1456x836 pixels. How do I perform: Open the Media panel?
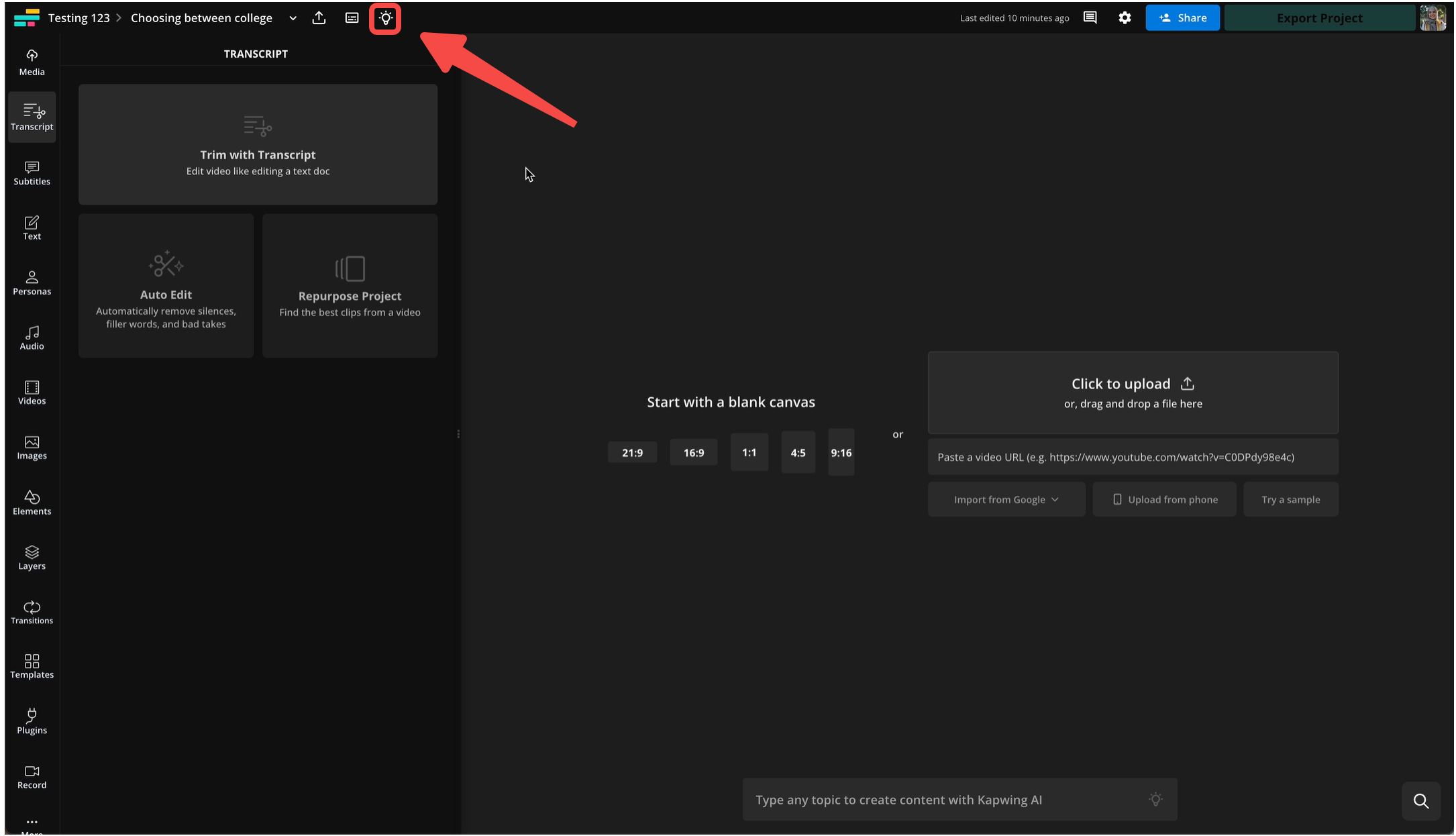point(32,61)
